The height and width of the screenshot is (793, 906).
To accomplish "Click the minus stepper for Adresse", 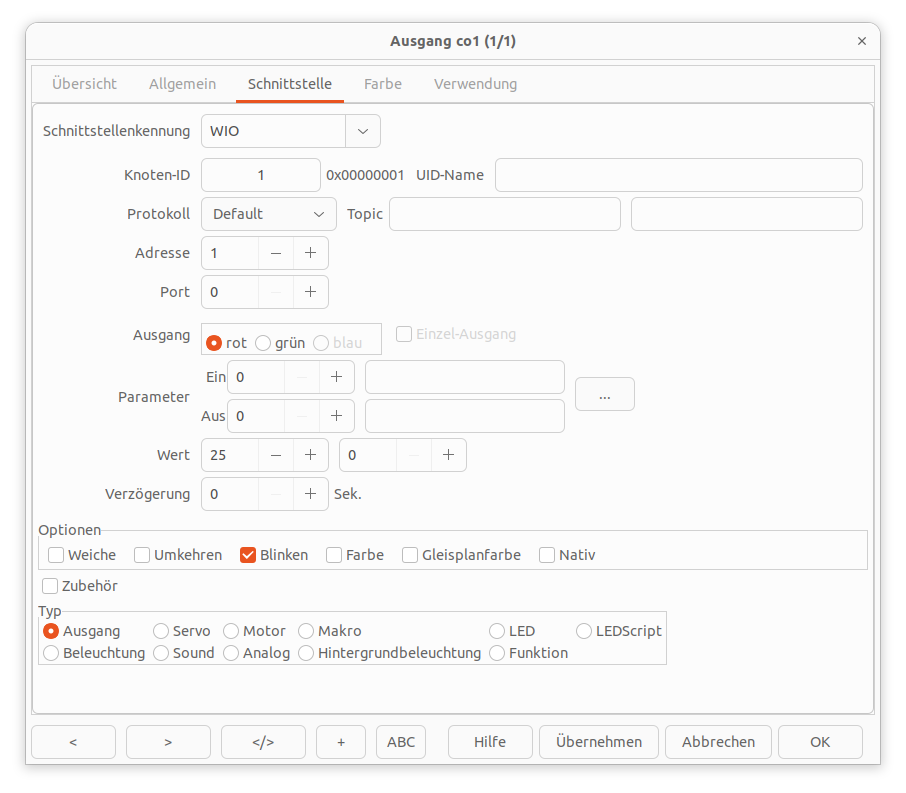I will [276, 253].
